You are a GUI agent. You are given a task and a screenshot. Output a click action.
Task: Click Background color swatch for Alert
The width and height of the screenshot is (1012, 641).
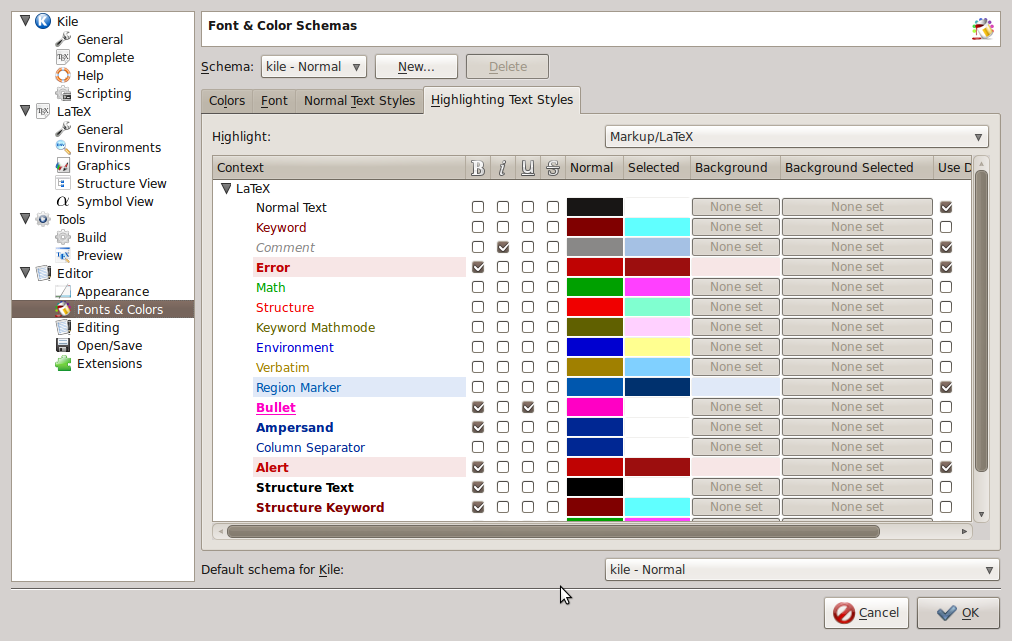point(736,467)
